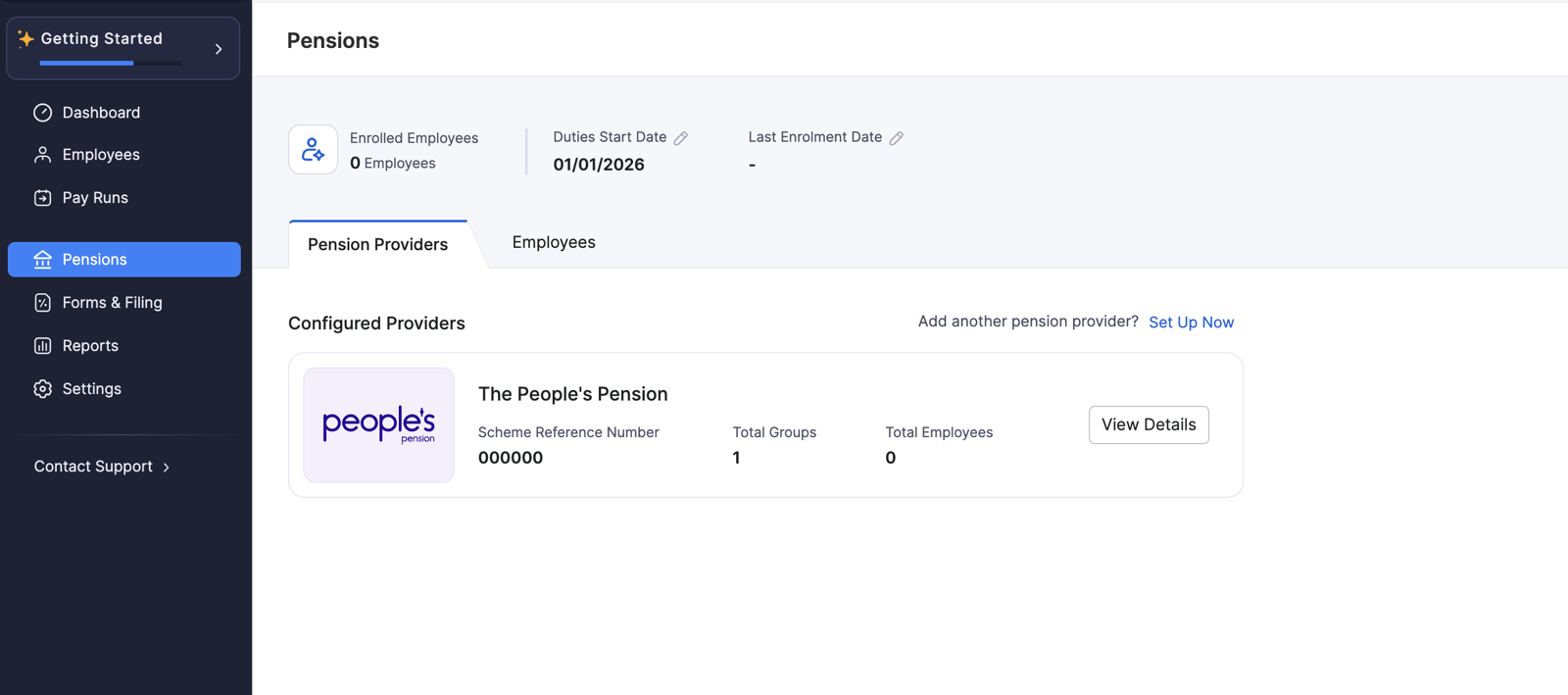Click the Reports chart icon
The width and height of the screenshot is (1568, 695).
[x=42, y=346]
